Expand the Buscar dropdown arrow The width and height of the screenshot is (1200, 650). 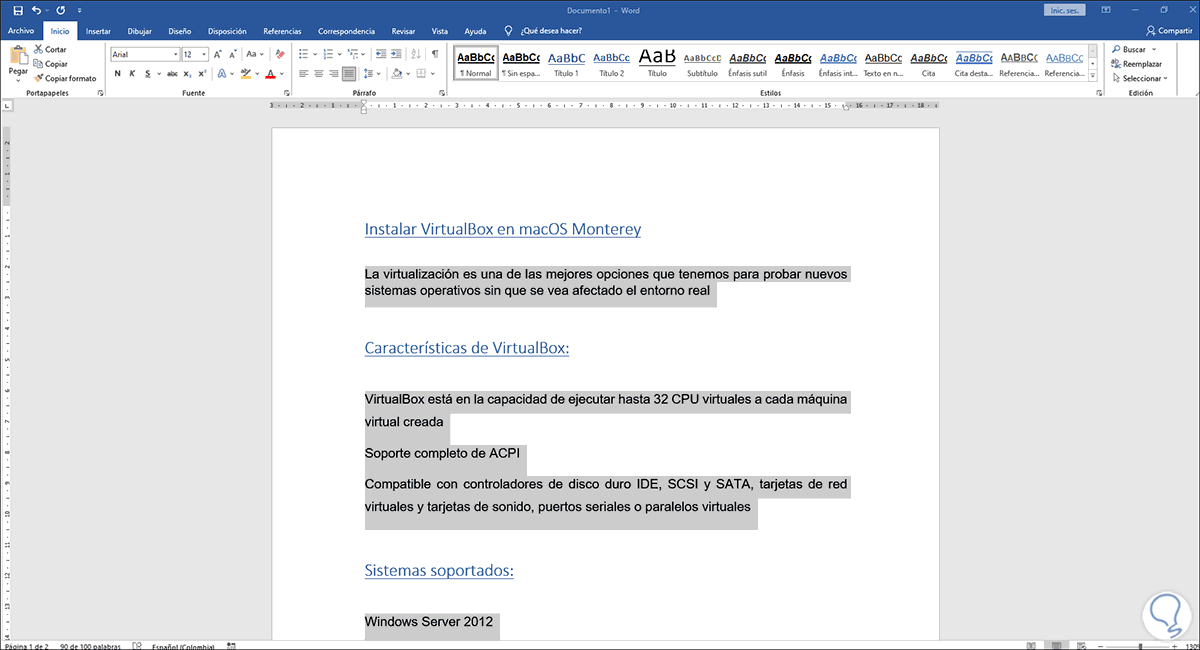tap(1154, 49)
